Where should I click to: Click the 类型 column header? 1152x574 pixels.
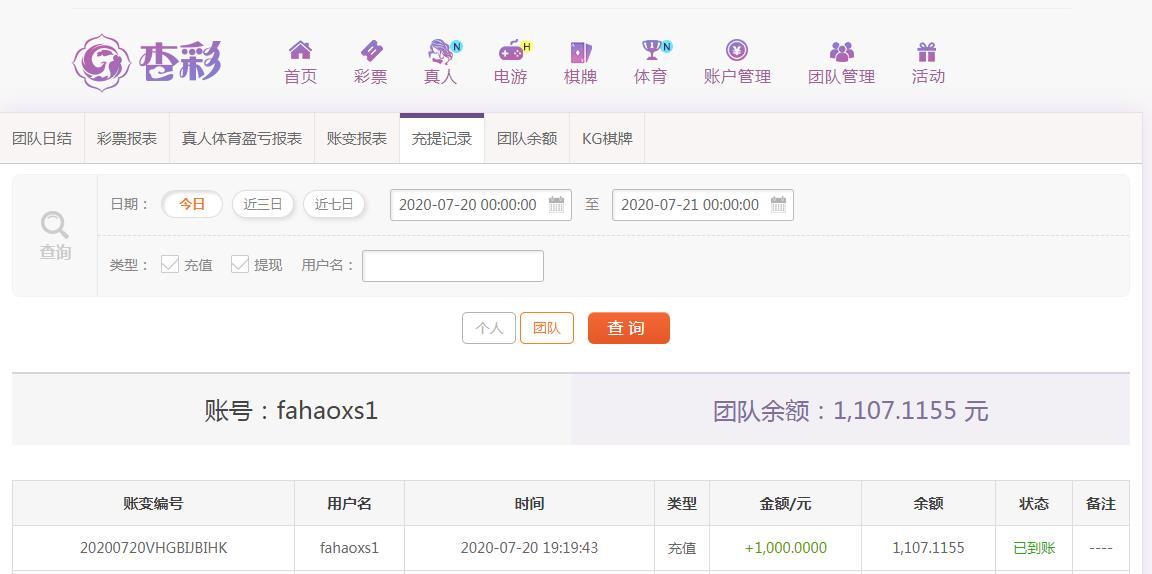point(682,503)
